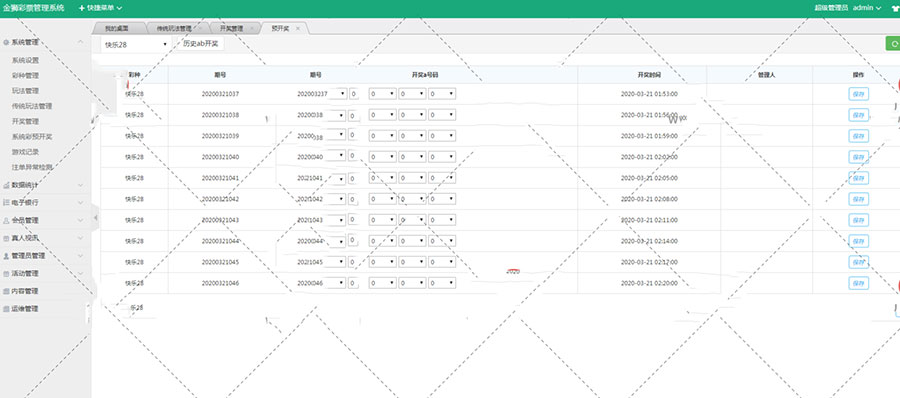Screen dimensions: 900x398
Task: Click the 历史ab开奖 button
Action: (200, 44)
